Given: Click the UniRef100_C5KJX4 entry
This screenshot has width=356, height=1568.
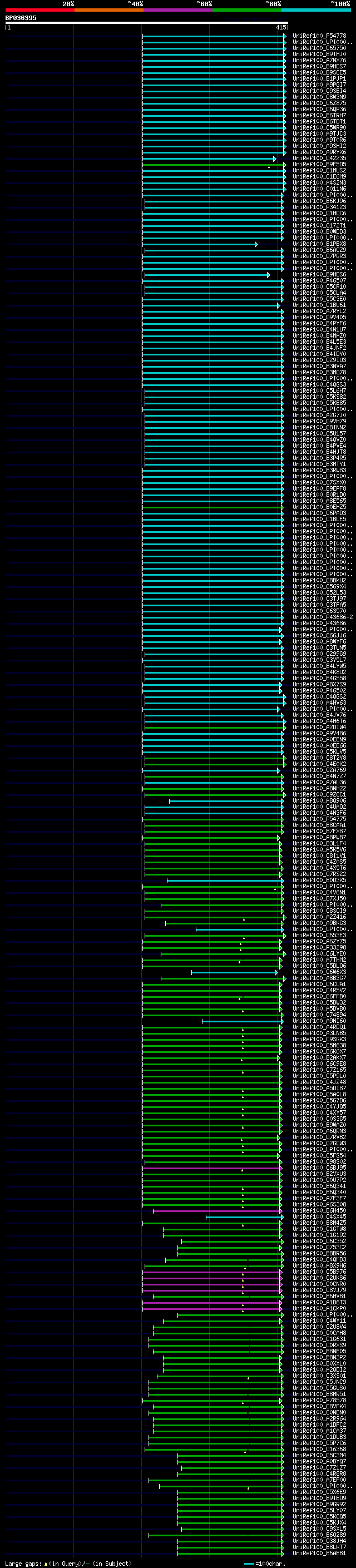Looking at the screenshot, I should [x=319, y=1523].
